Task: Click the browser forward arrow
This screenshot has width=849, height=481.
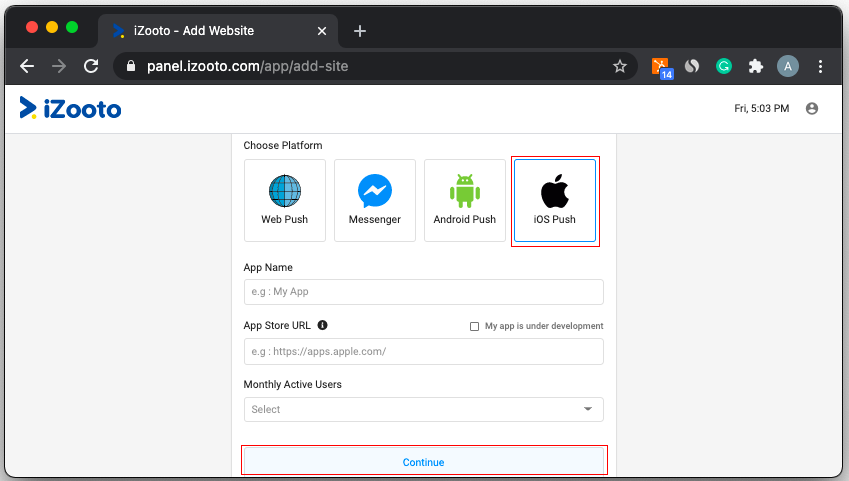Action: pyautogui.click(x=58, y=66)
